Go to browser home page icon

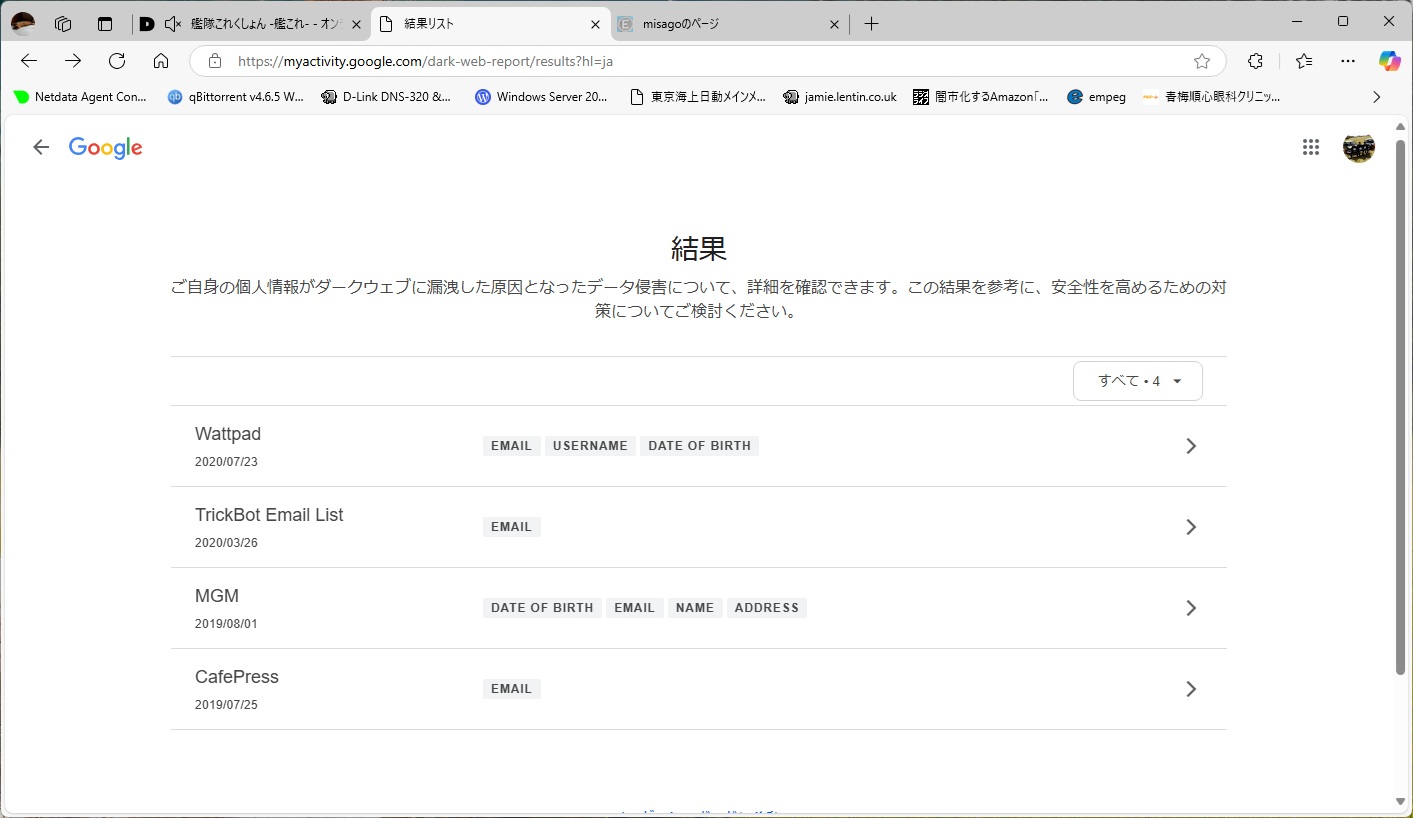161,61
